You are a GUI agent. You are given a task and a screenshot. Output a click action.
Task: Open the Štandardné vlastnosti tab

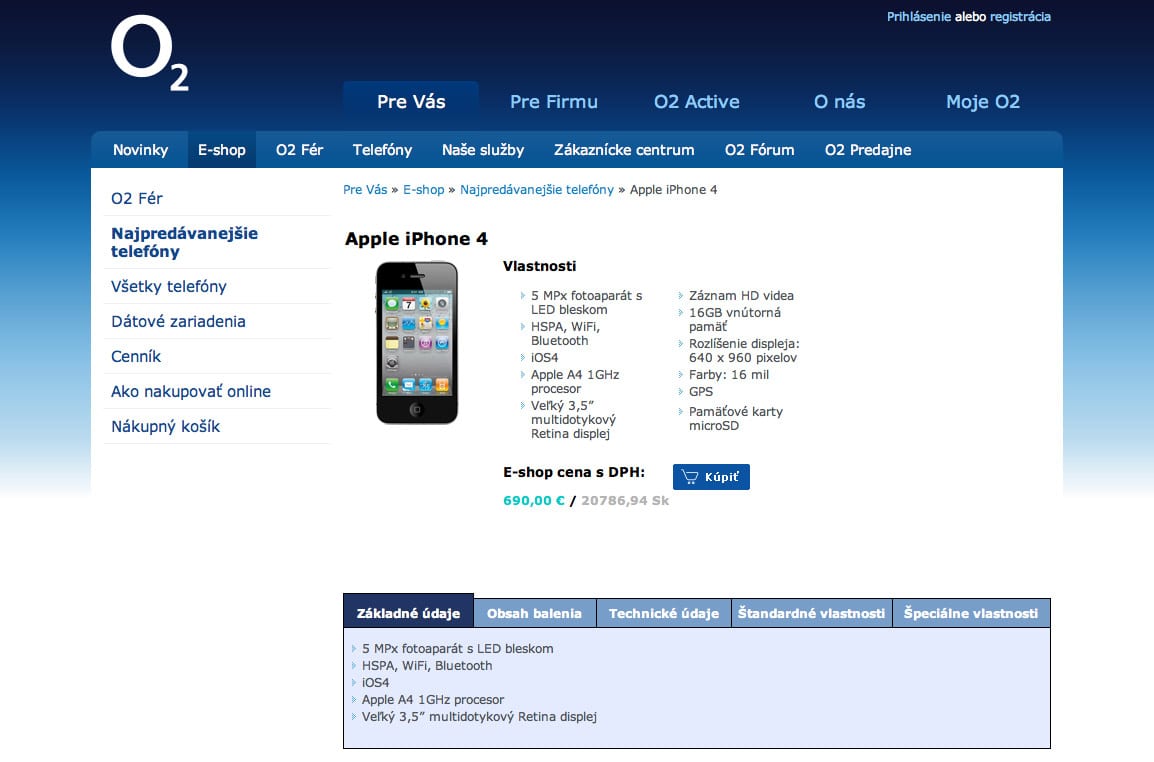(x=812, y=613)
